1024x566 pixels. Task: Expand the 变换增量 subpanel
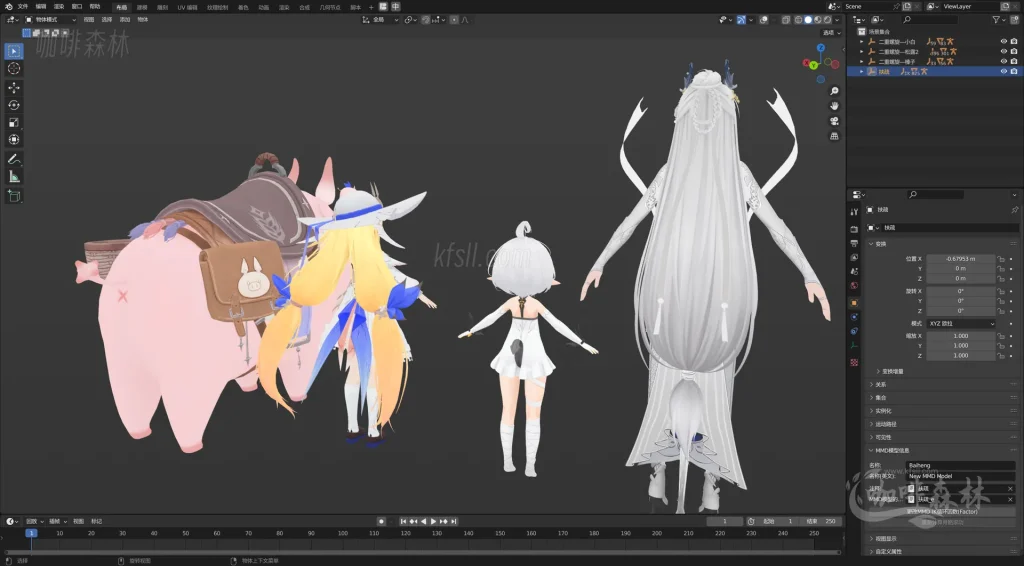[x=893, y=371]
